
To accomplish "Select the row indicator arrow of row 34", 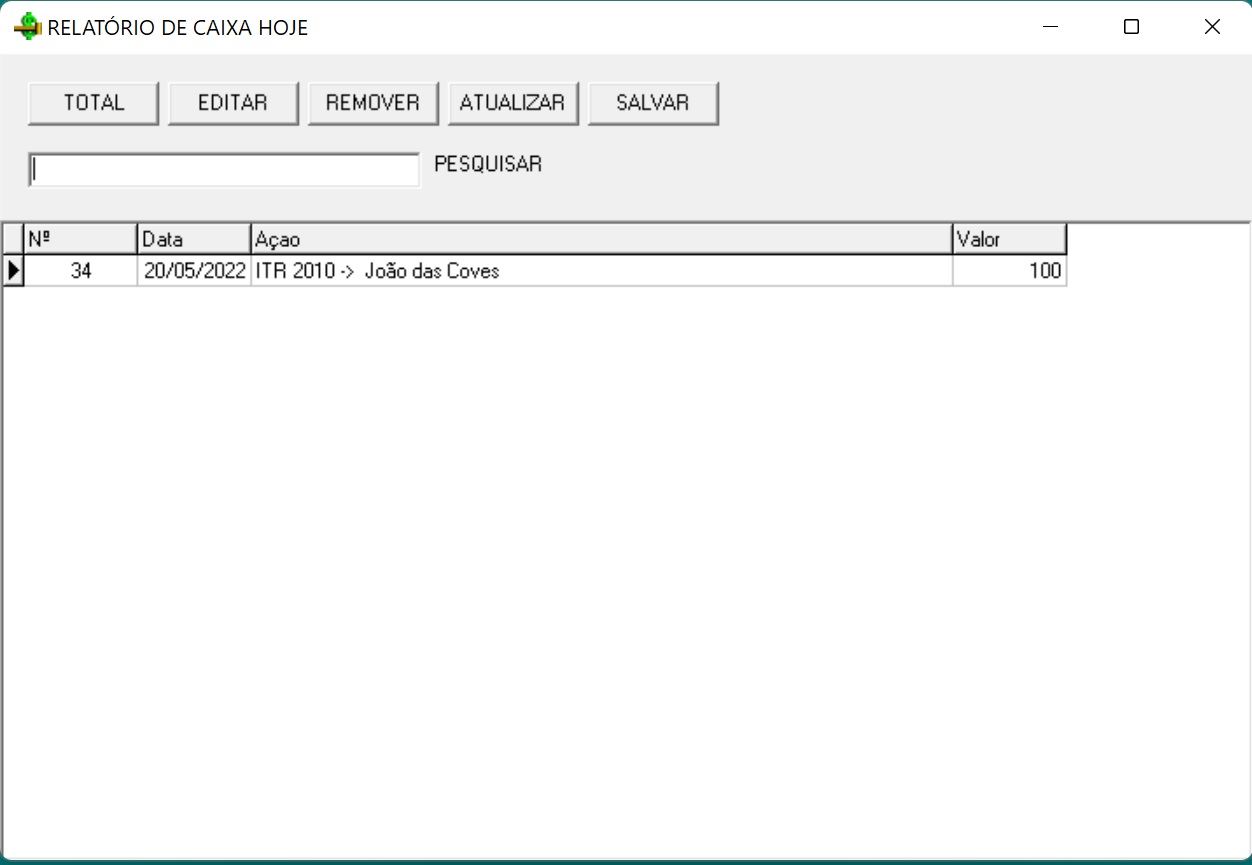I will tap(13, 270).
